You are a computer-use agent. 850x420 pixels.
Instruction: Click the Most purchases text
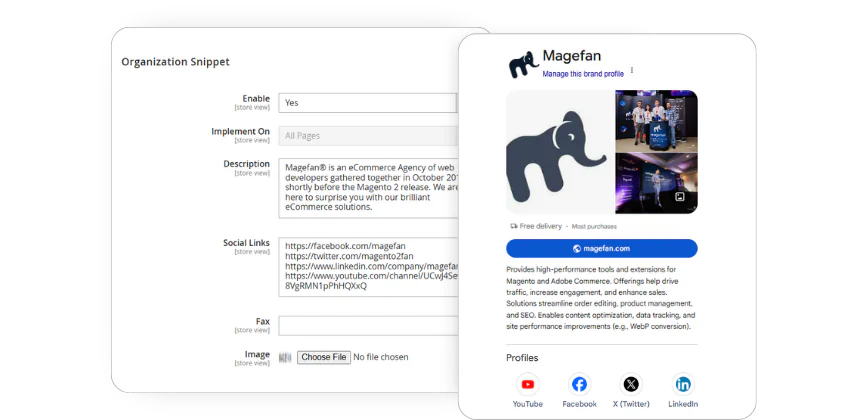click(x=594, y=227)
